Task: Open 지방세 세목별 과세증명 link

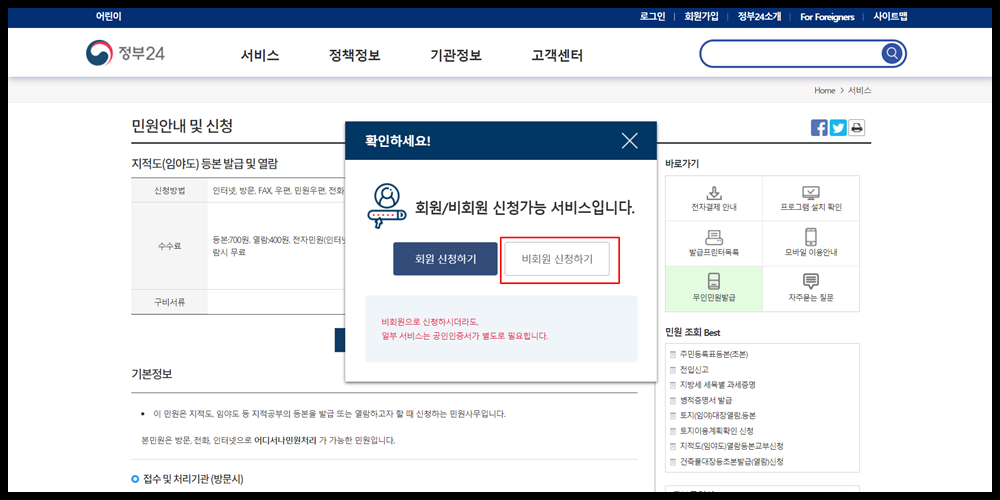Action: 717,385
